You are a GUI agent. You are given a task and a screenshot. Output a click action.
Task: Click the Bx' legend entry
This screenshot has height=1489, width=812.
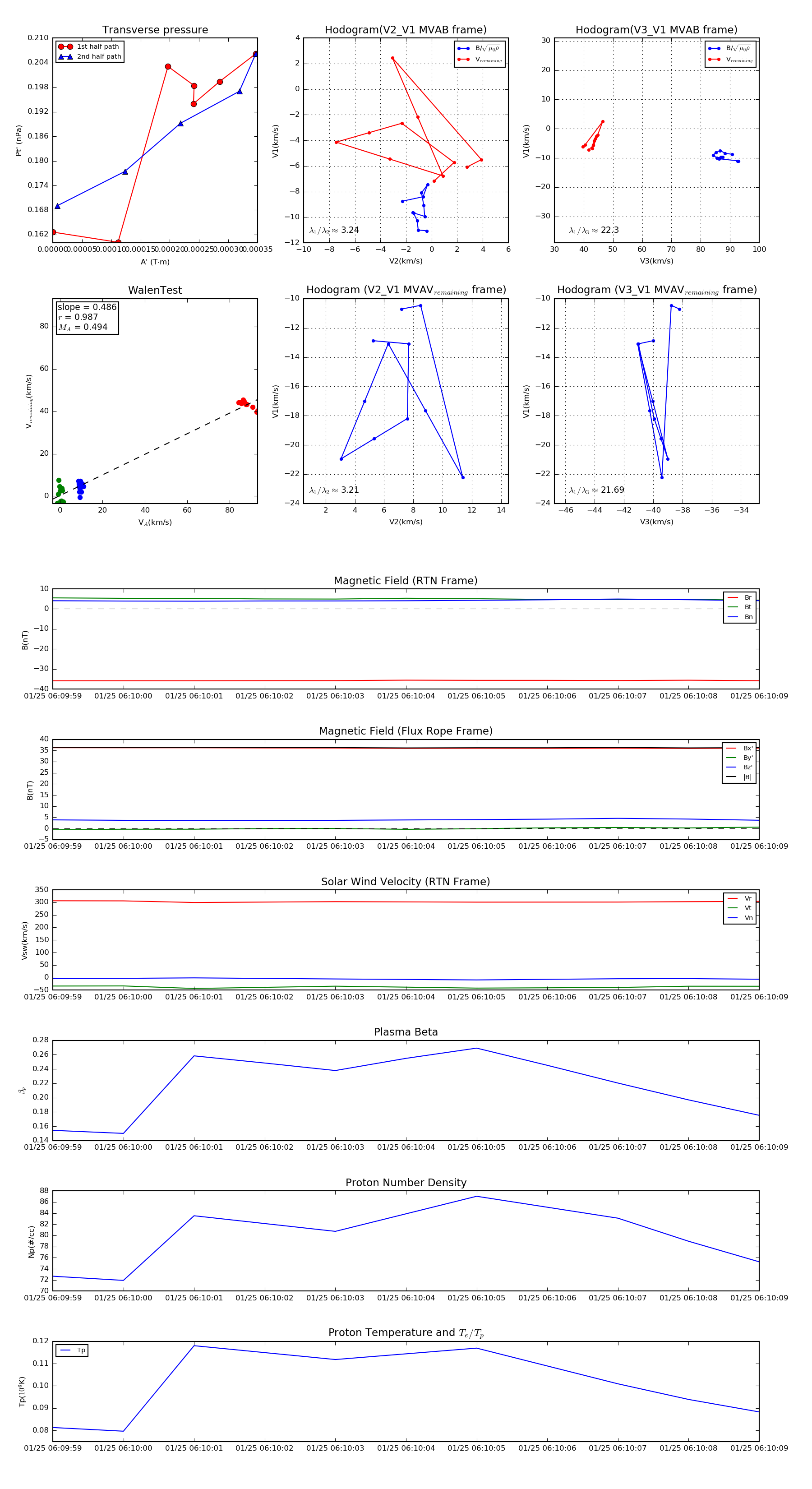coord(740,748)
